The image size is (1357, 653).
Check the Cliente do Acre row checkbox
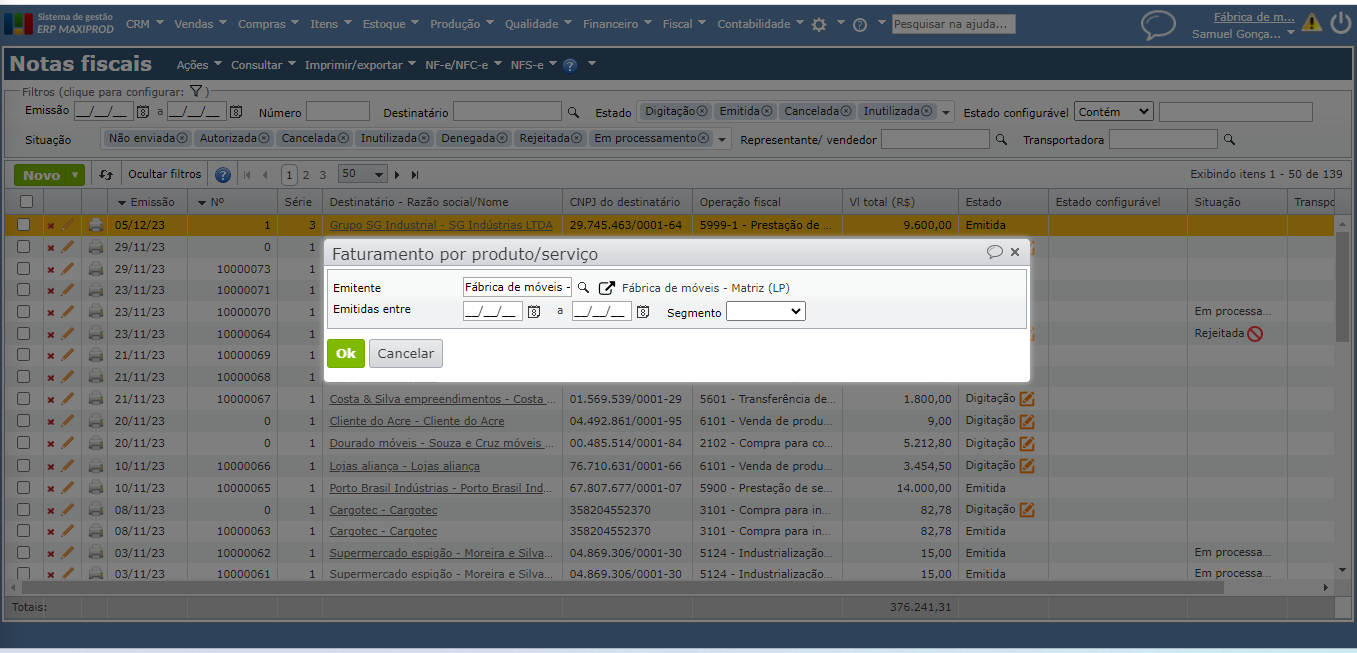pos(24,421)
